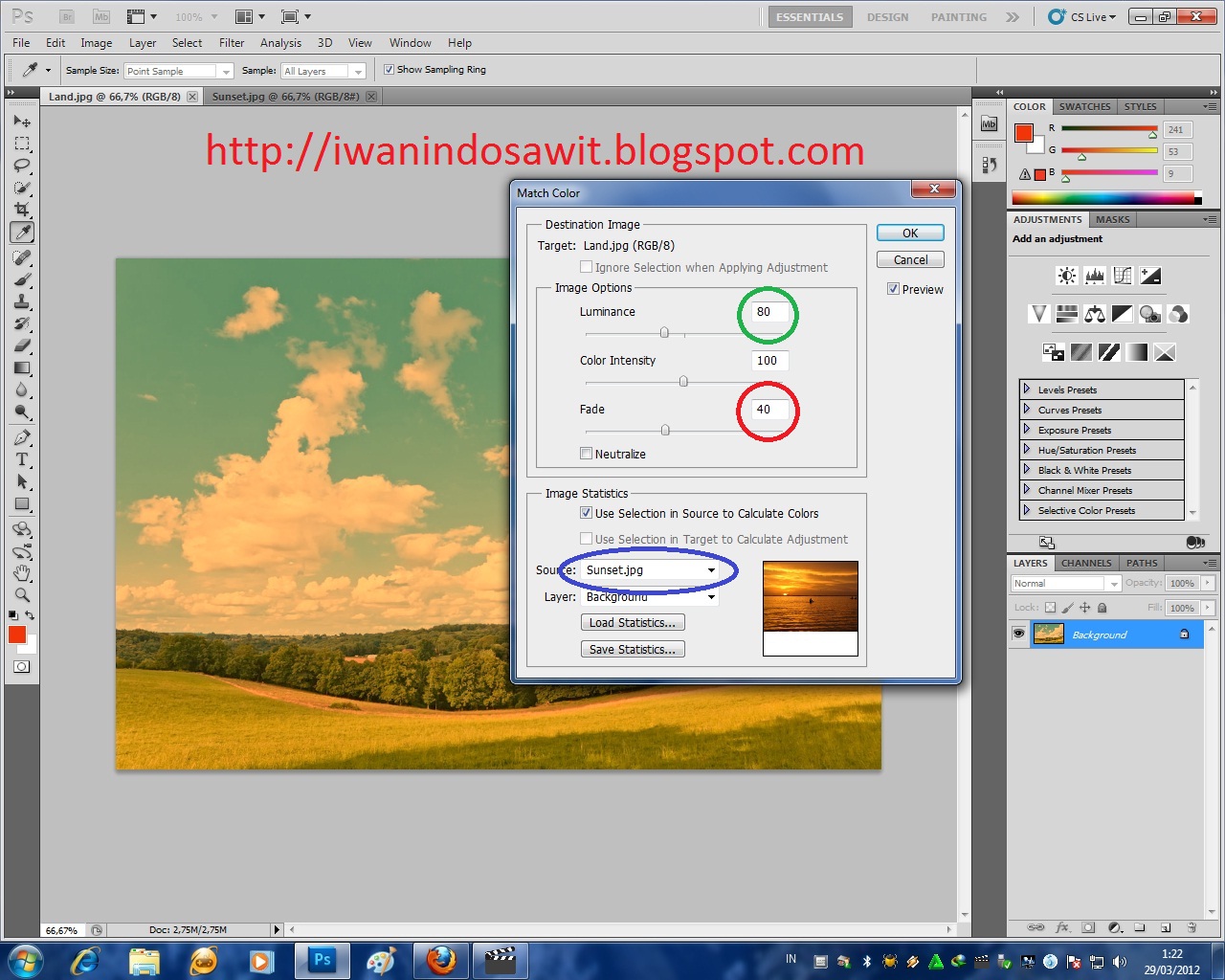Add a Vibrance adjustment
The width and height of the screenshot is (1225, 980).
click(x=1038, y=314)
